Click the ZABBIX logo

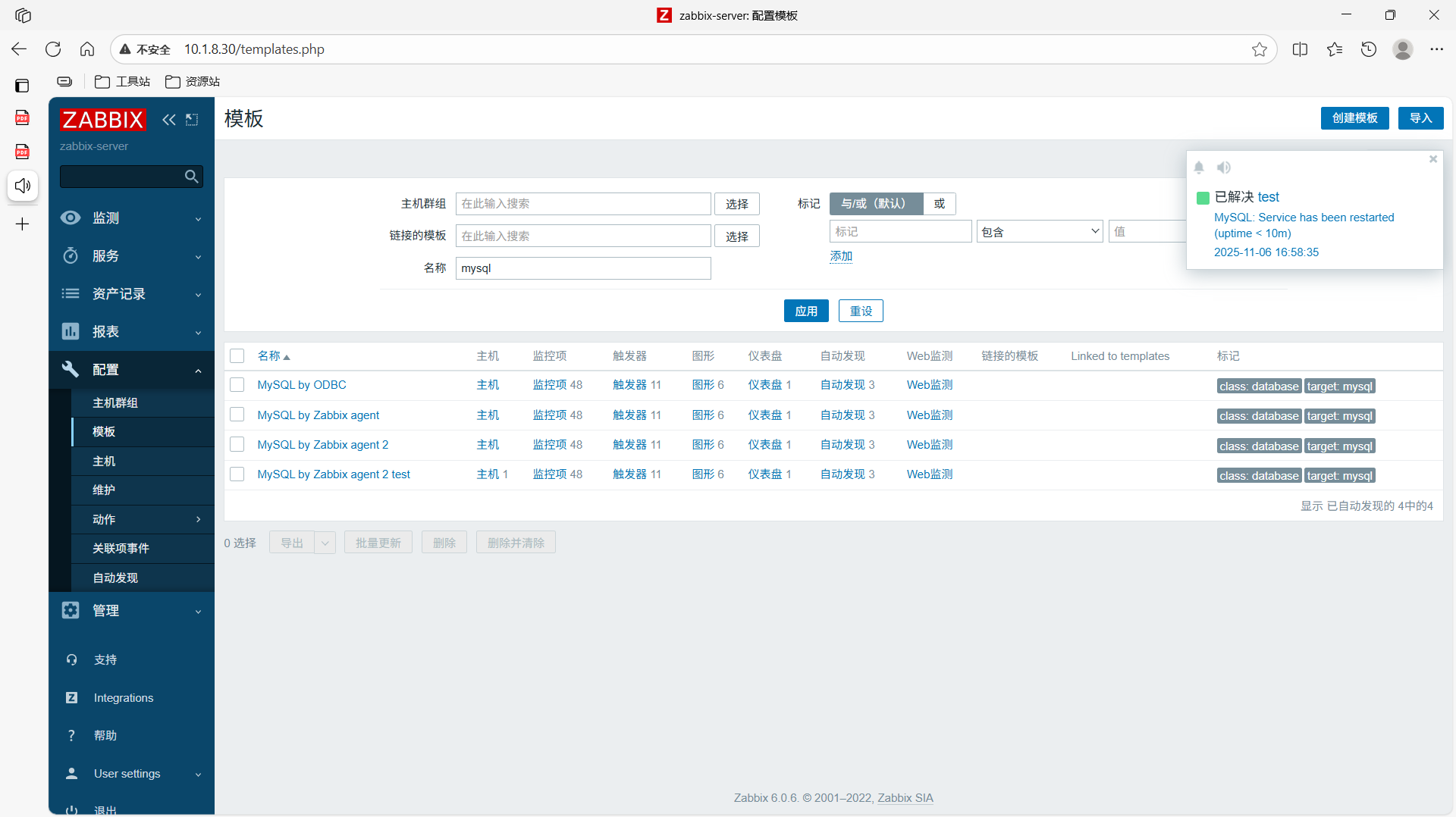tap(102, 120)
